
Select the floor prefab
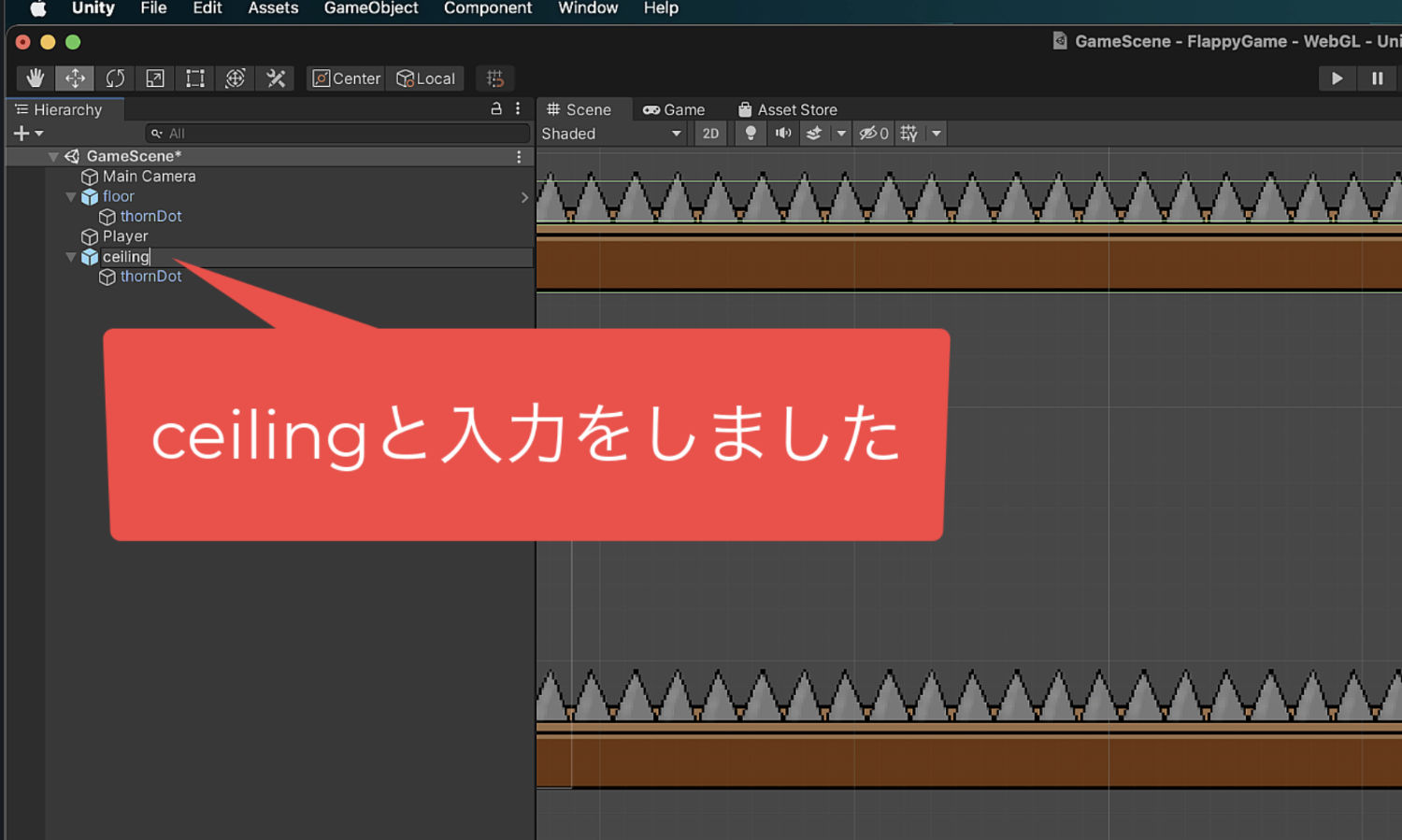[x=119, y=196]
